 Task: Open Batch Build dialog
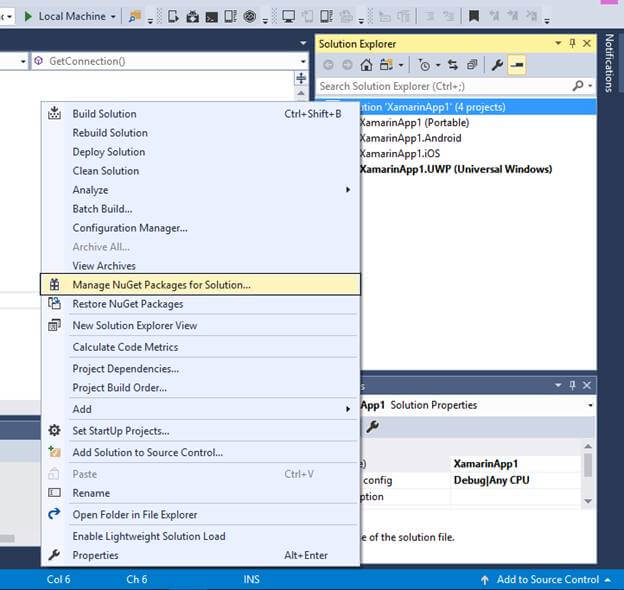(x=201, y=209)
